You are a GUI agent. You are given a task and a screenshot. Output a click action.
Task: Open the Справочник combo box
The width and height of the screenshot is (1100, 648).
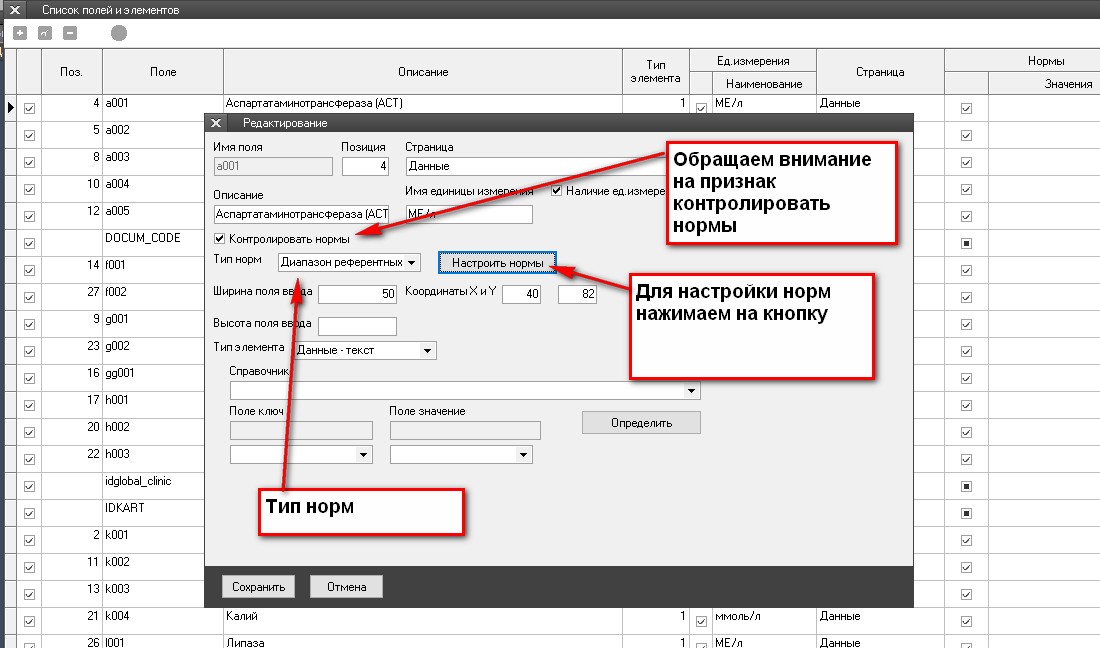coord(465,391)
